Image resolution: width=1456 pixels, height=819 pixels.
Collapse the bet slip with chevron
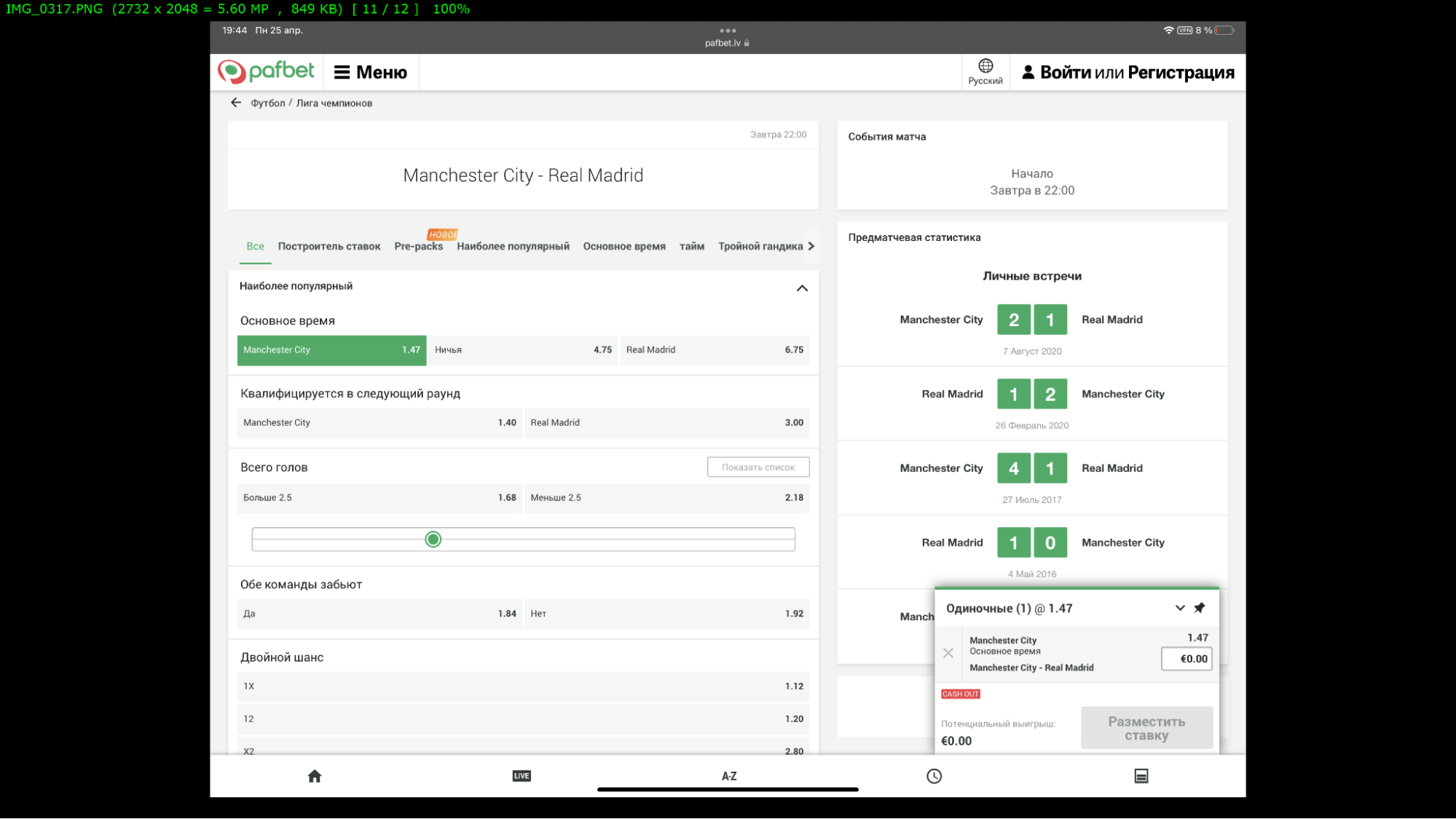coord(1180,608)
